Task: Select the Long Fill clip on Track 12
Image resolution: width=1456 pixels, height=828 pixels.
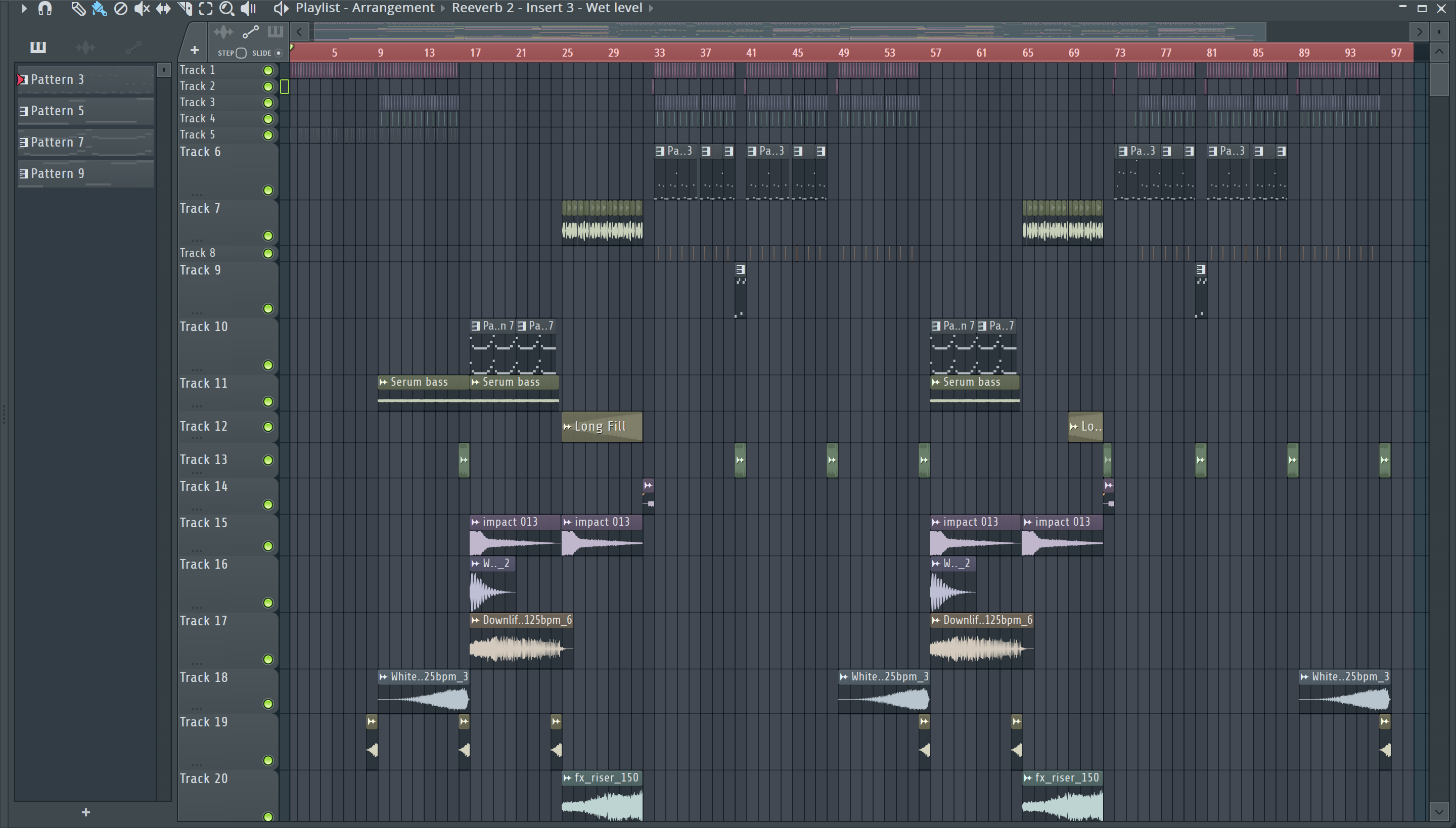Action: coord(602,427)
